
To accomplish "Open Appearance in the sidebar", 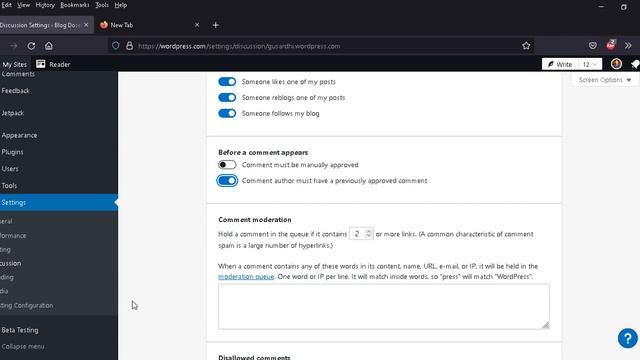I will [x=19, y=135].
